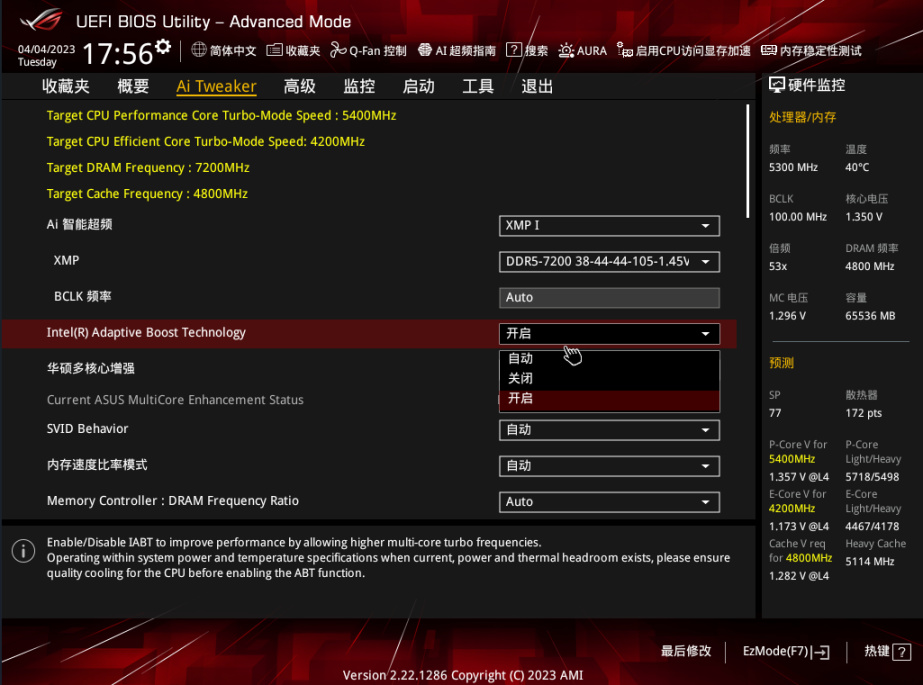Click the globe language icon
The width and height of the screenshot is (923, 685).
tap(199, 50)
